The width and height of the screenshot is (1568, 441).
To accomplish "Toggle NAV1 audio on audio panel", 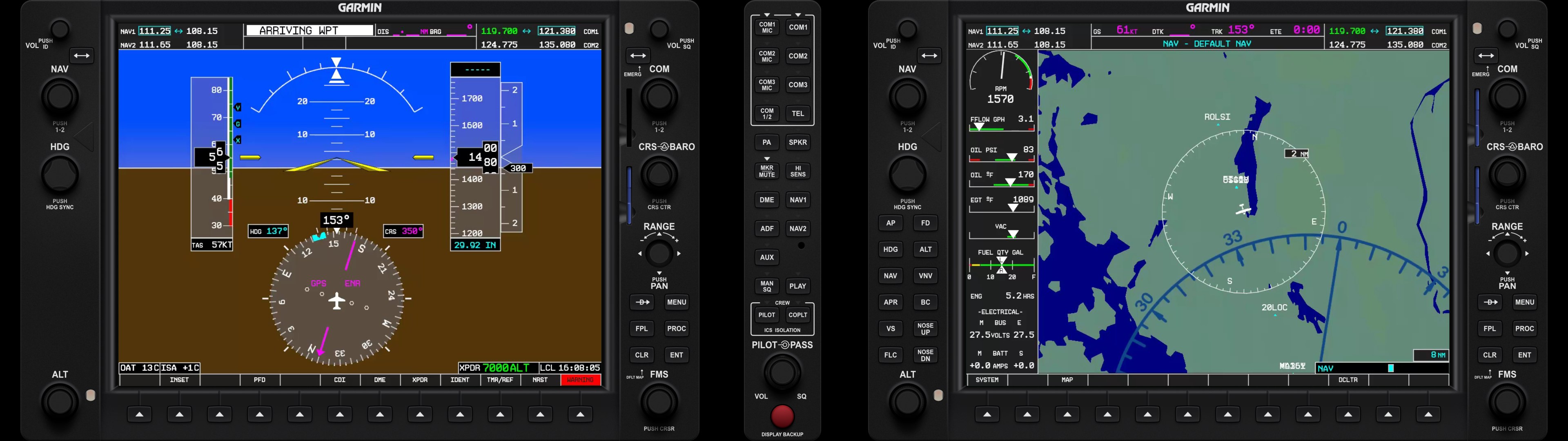I will (798, 200).
